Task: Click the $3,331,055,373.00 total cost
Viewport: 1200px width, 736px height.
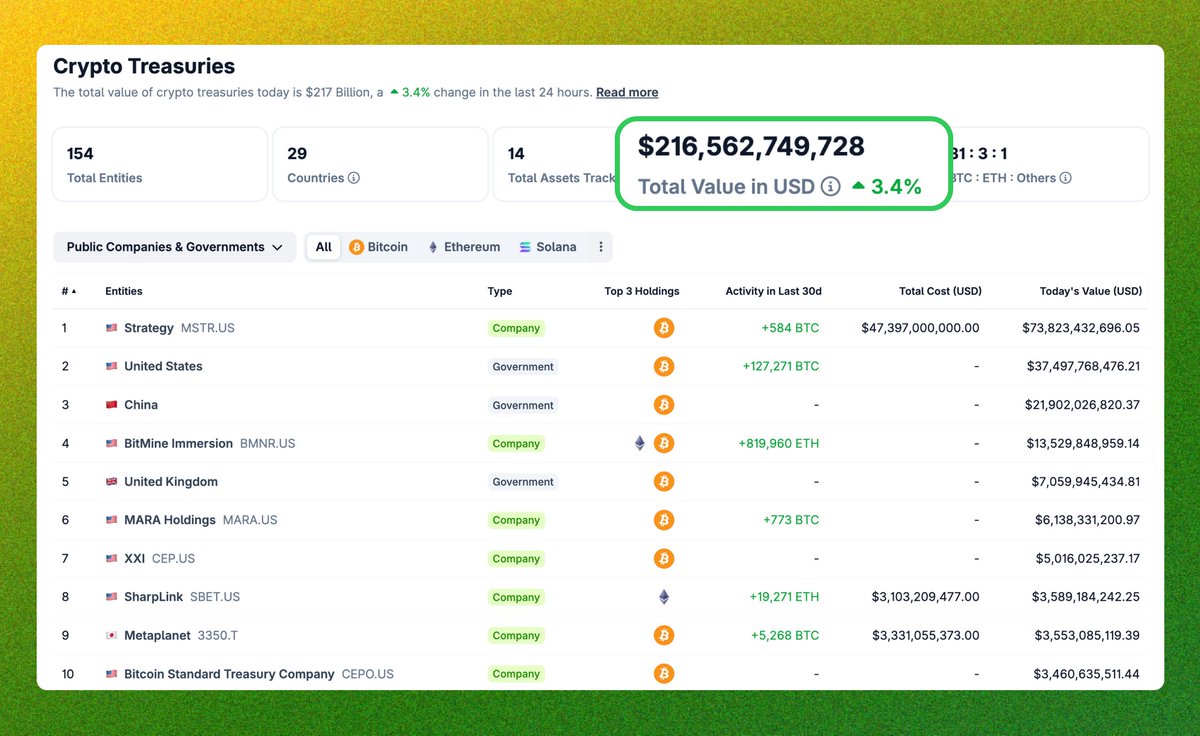Action: (926, 635)
